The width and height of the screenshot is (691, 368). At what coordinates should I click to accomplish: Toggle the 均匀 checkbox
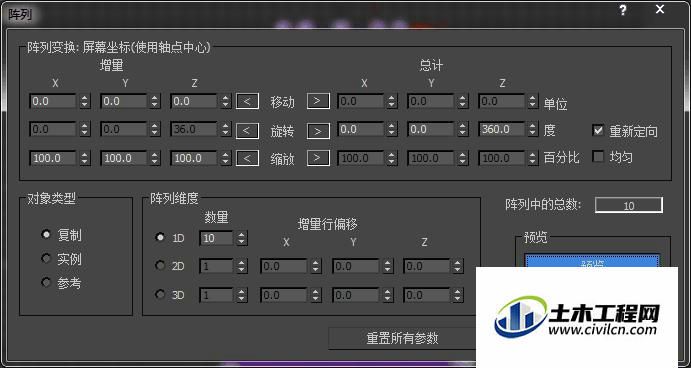coord(598,156)
